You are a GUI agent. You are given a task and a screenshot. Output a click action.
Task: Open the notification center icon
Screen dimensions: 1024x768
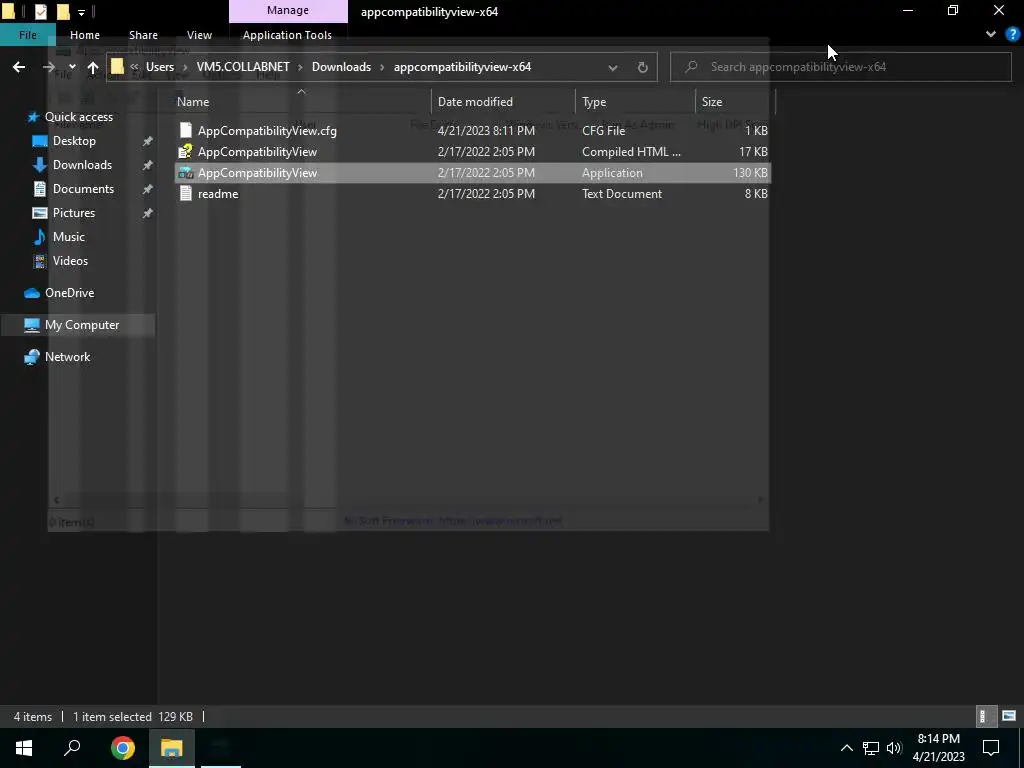(991, 748)
